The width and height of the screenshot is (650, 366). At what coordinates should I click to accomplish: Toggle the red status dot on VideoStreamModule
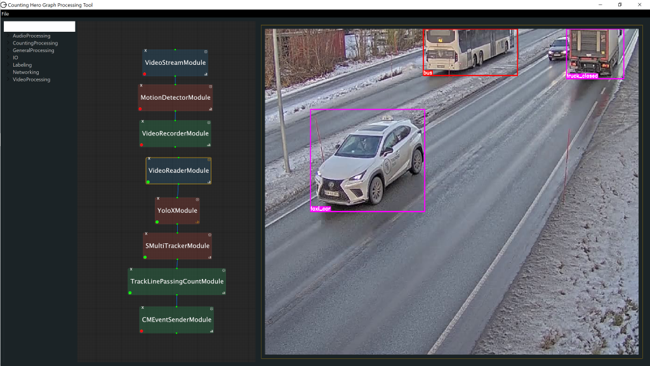(x=144, y=74)
